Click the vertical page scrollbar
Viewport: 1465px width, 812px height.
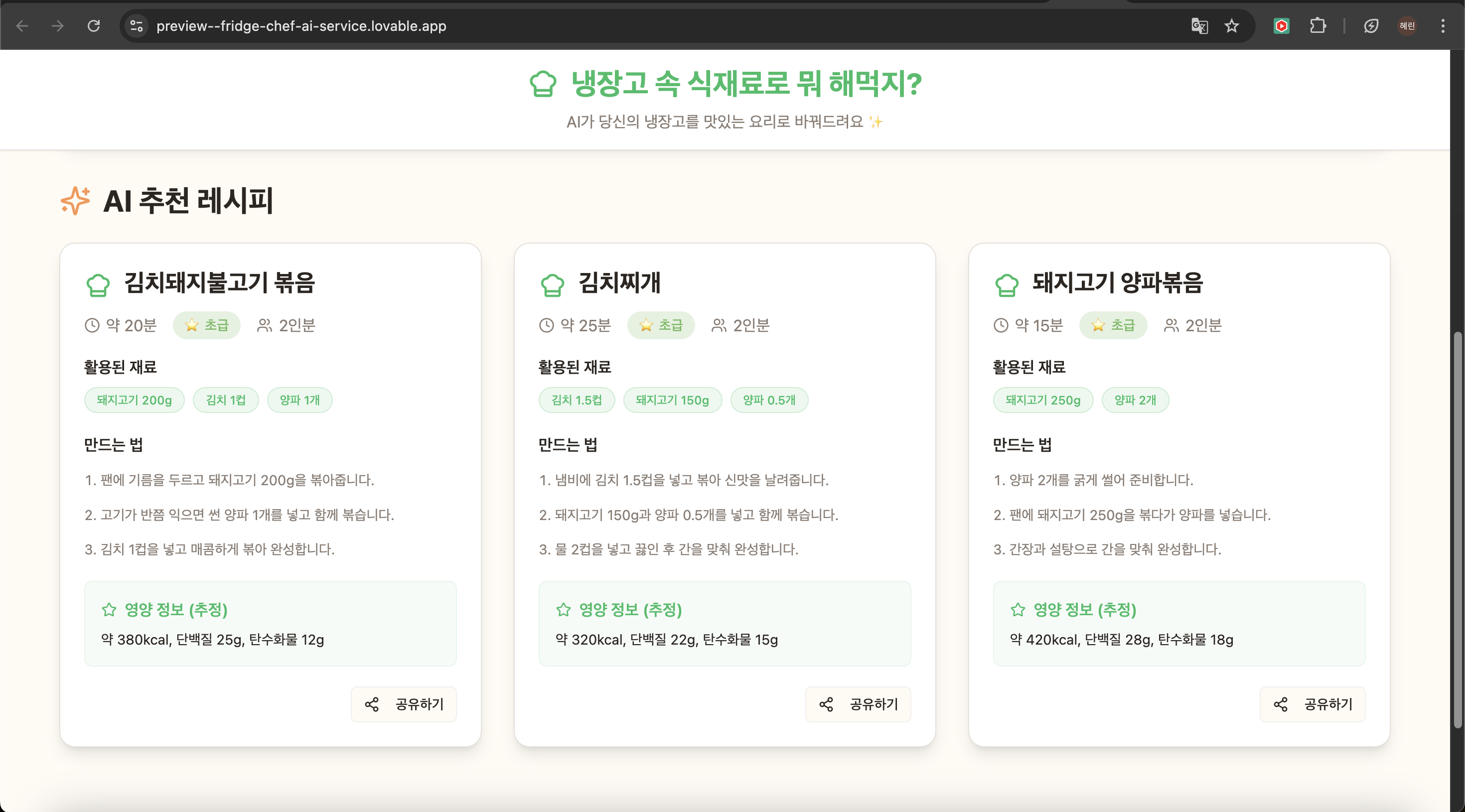pyautogui.click(x=1457, y=529)
